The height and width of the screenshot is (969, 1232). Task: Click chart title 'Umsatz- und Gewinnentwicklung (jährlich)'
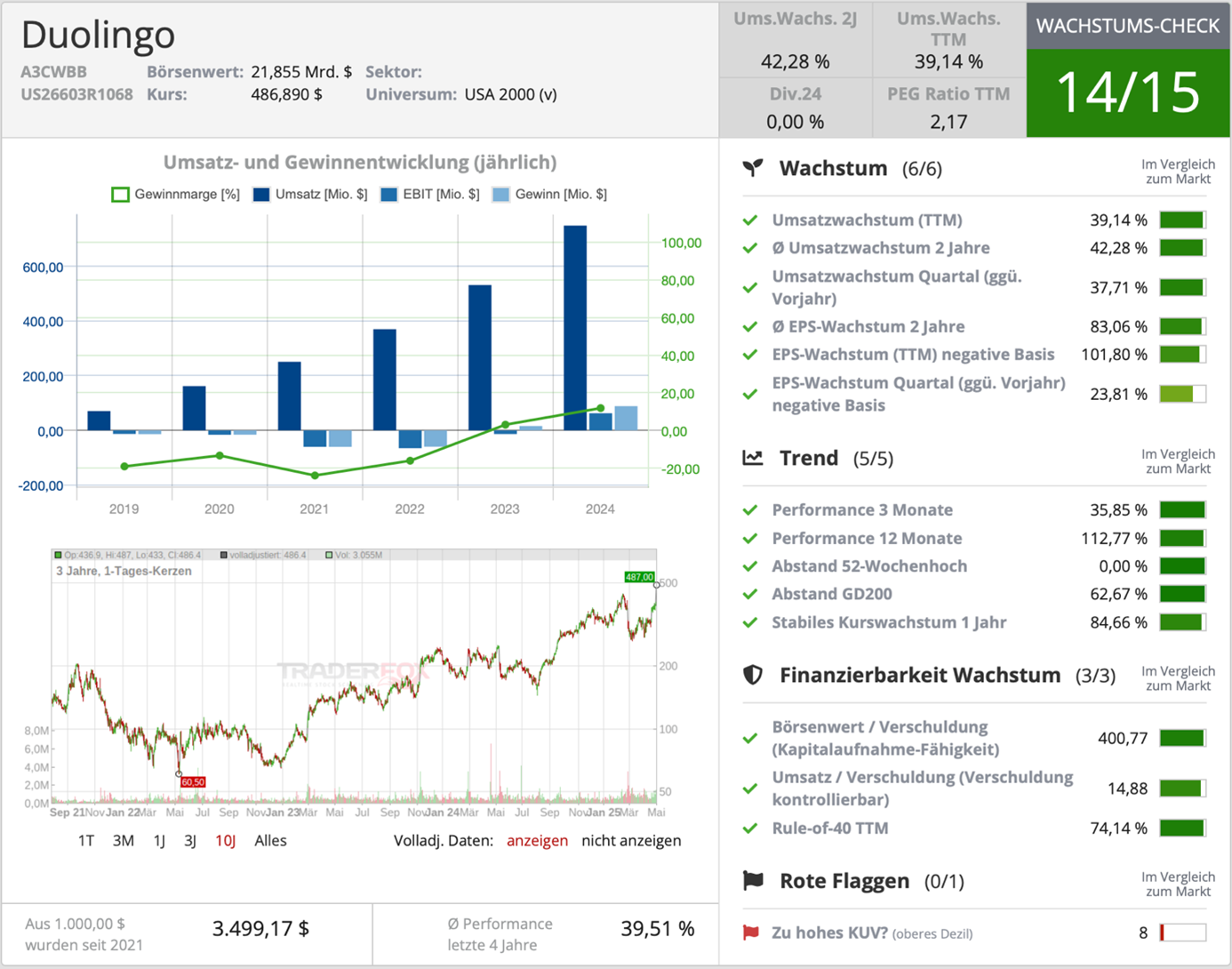coord(360,162)
